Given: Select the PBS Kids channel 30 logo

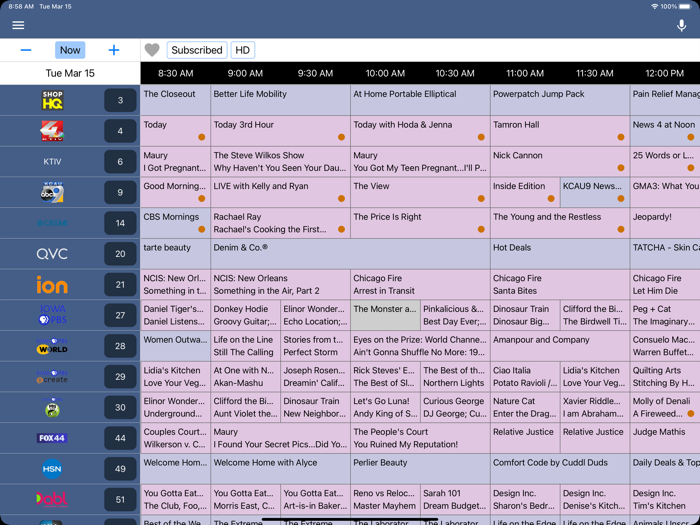Looking at the screenshot, I should pyautogui.click(x=52, y=407).
